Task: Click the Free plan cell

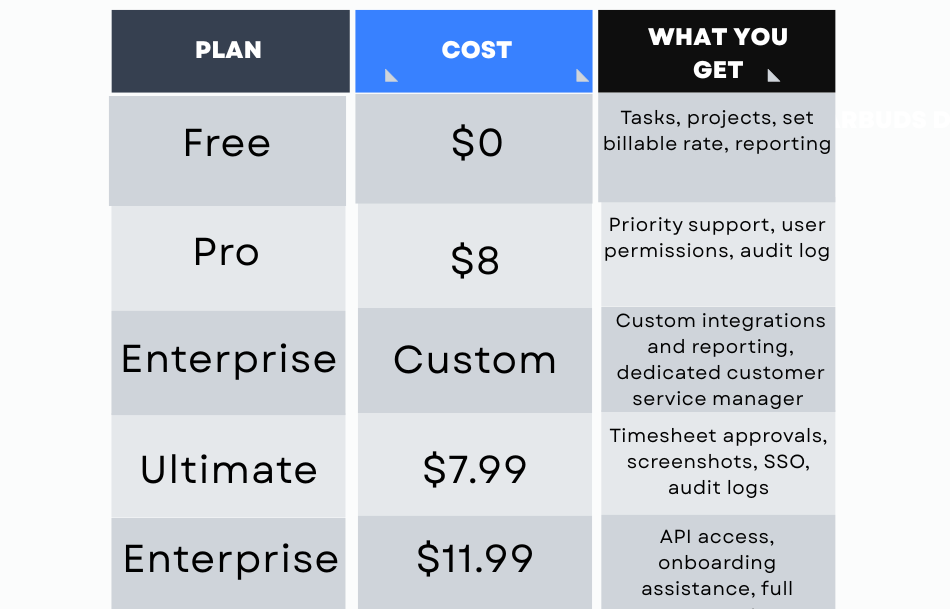Action: (228, 151)
